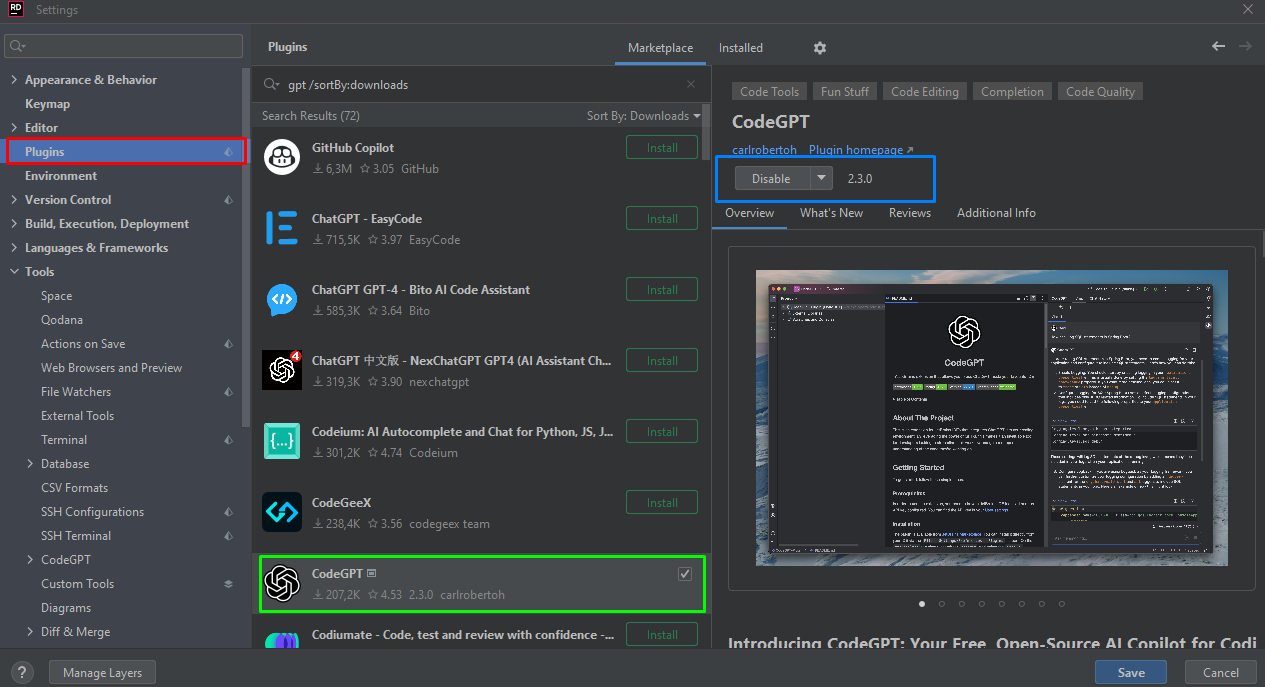Expand the Version Control section
This screenshot has width=1265, height=687.
[14, 200]
